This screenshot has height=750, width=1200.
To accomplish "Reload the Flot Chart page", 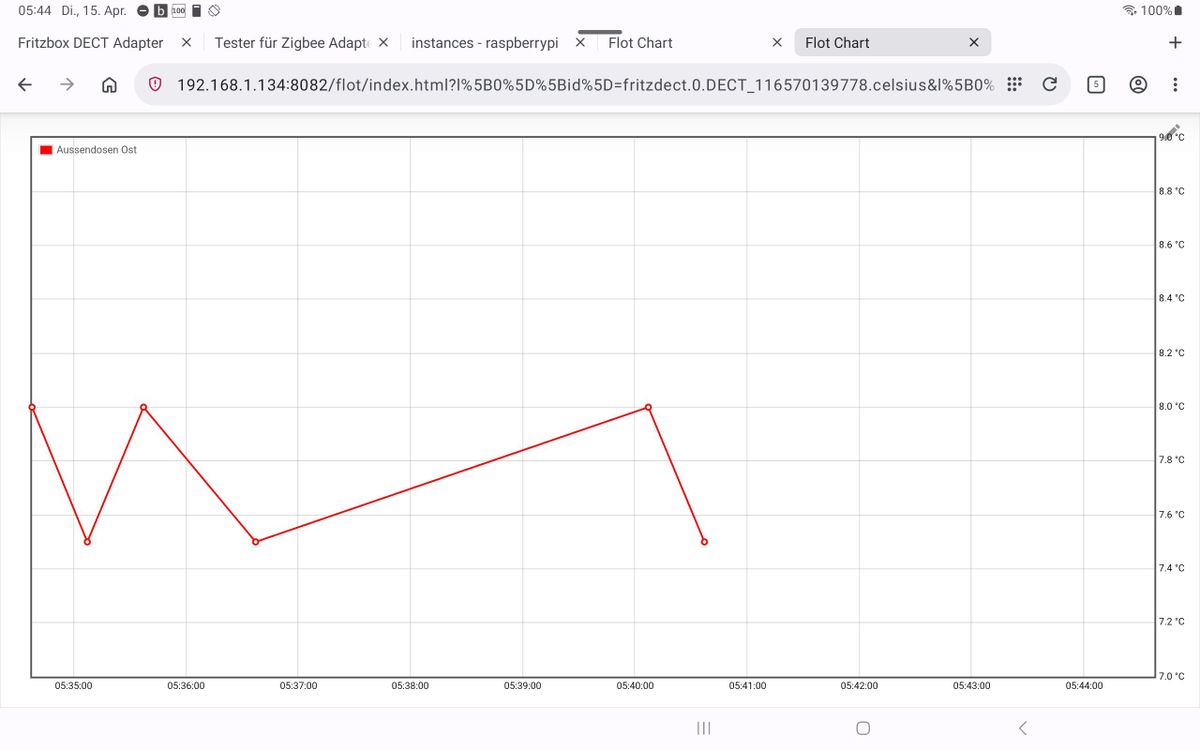I will point(1050,85).
